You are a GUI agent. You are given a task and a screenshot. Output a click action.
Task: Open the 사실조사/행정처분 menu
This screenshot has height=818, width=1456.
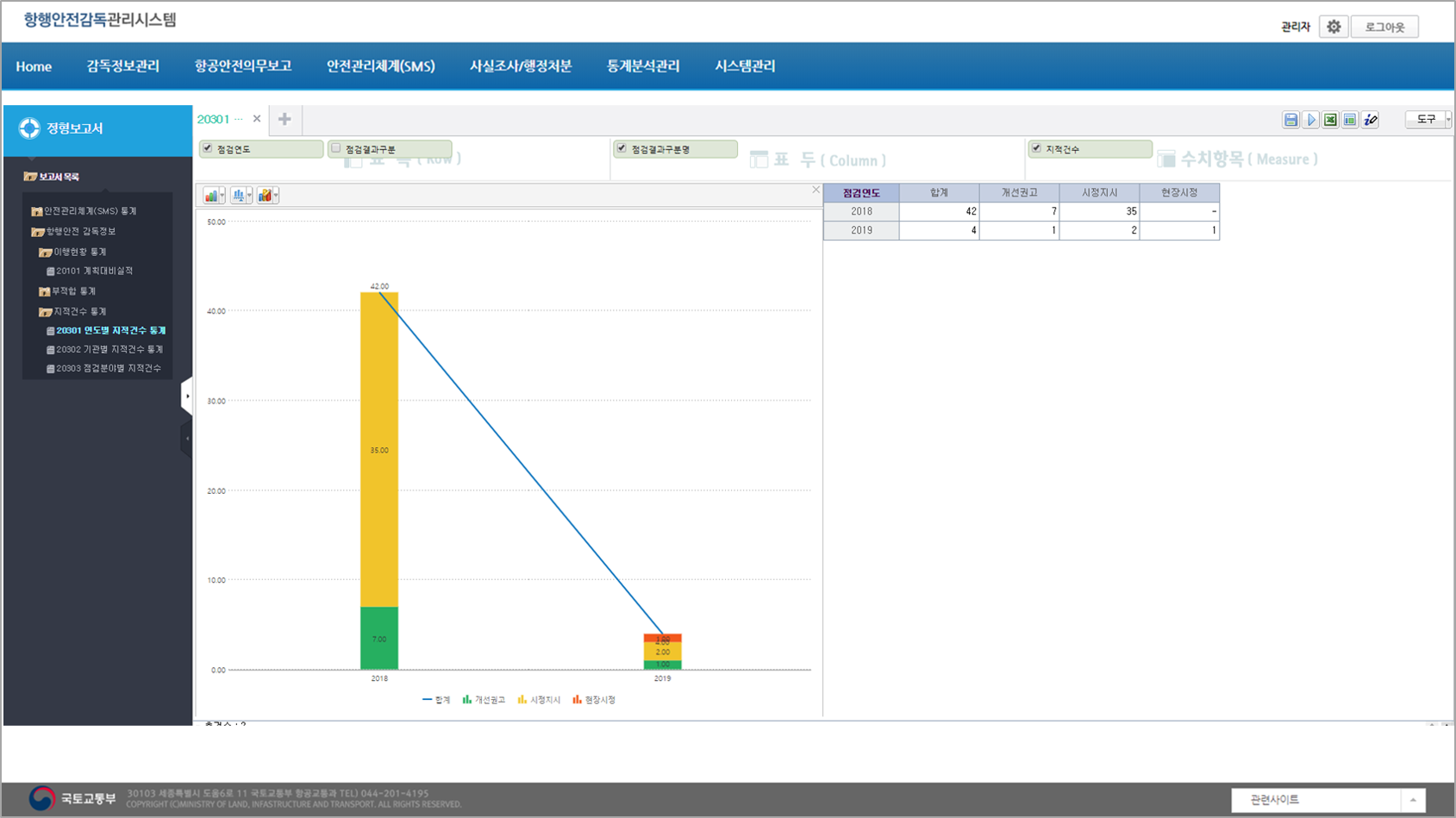click(x=521, y=66)
